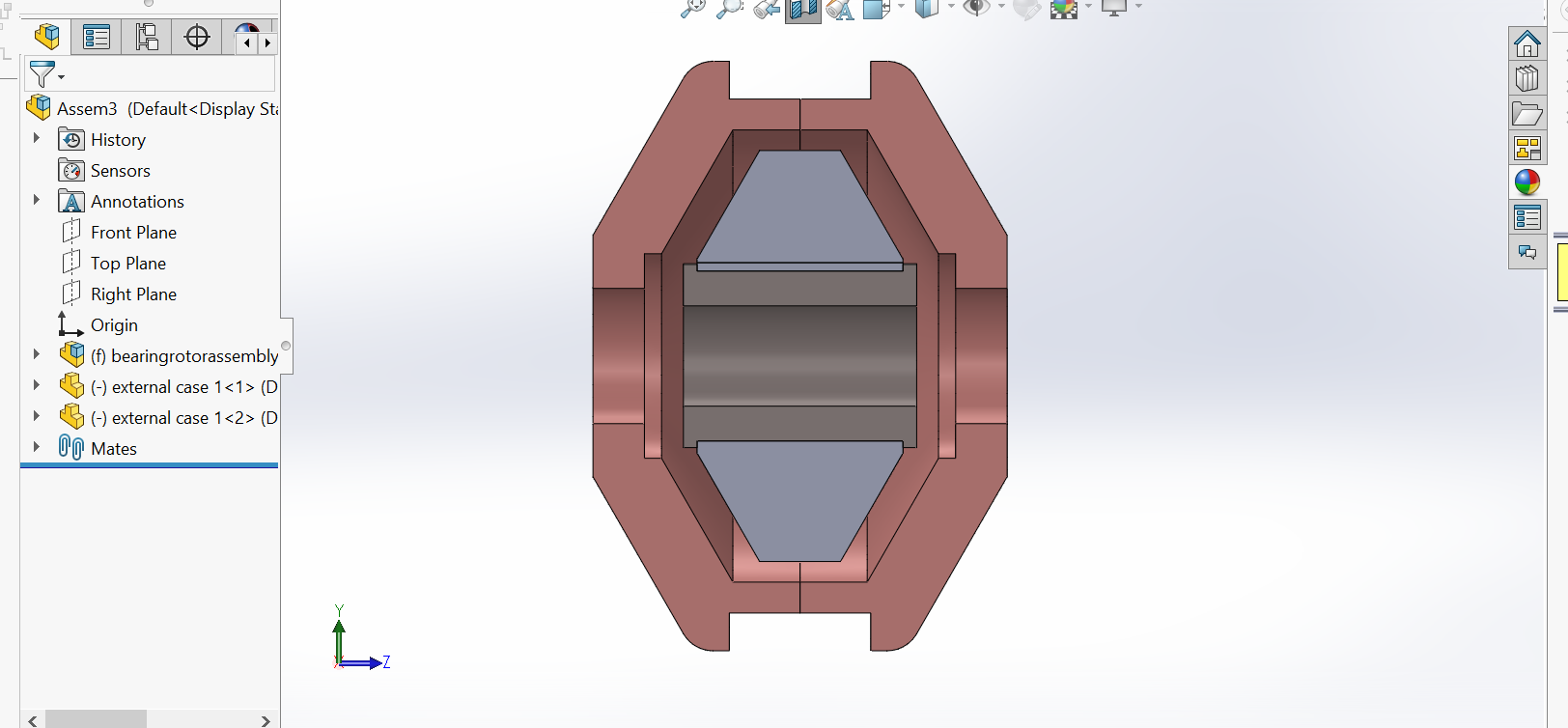
Task: Select the grey rotor shaft in the model
Action: [x=799, y=355]
